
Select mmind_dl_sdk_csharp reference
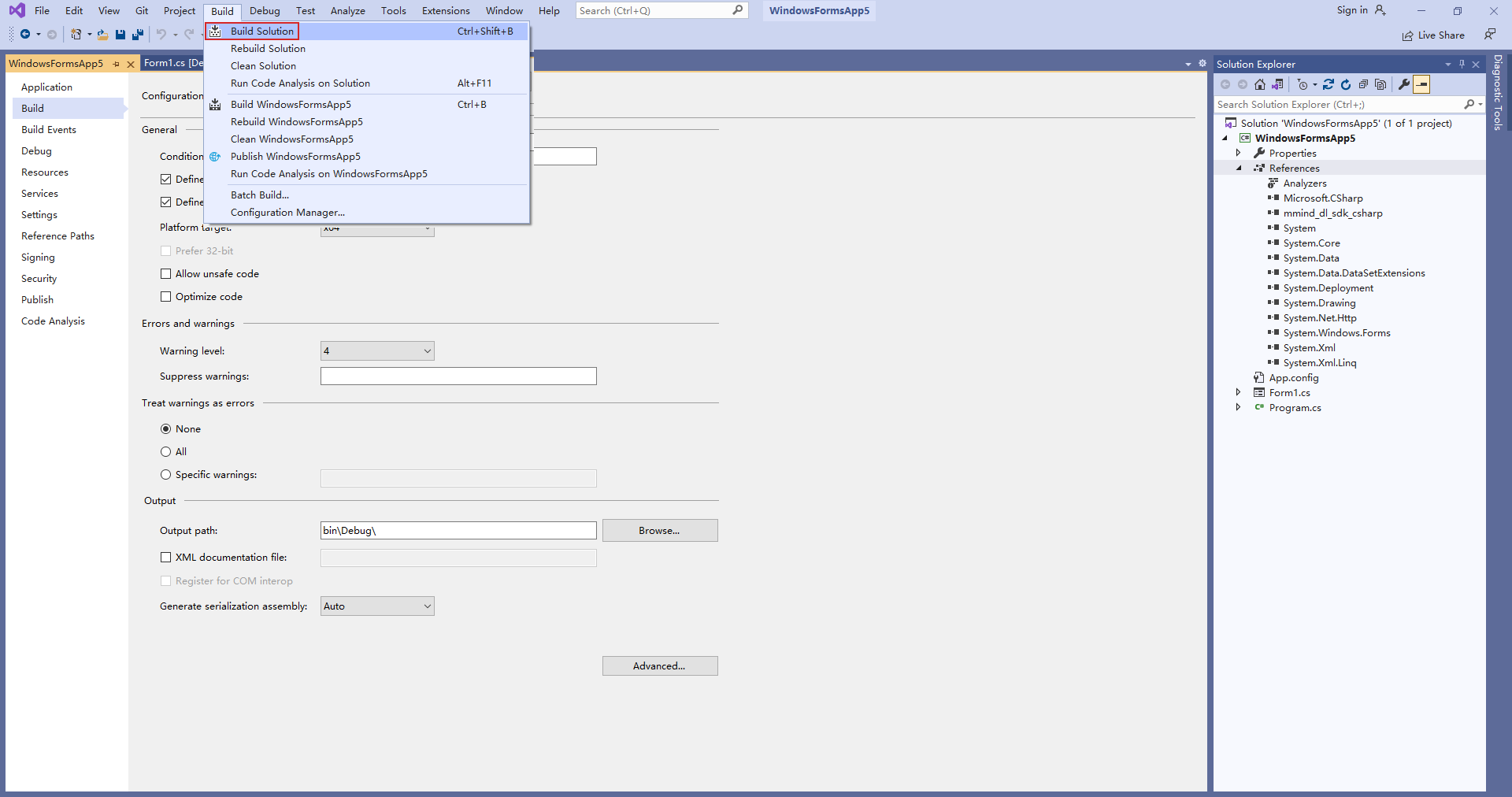coord(1332,213)
